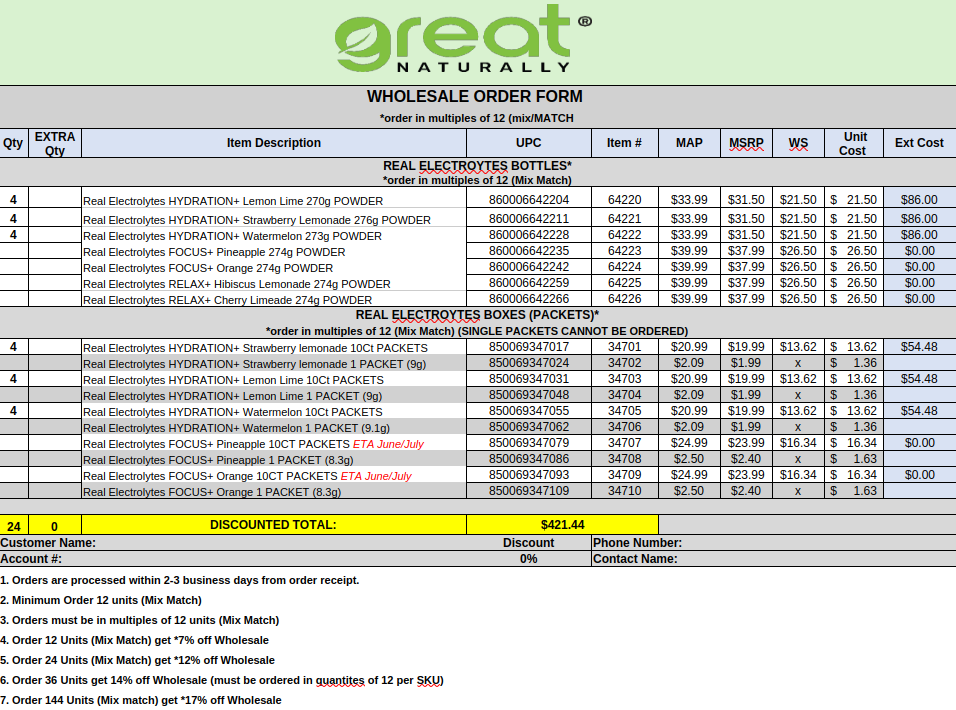Click the EXTRA Qty column header

[54, 143]
